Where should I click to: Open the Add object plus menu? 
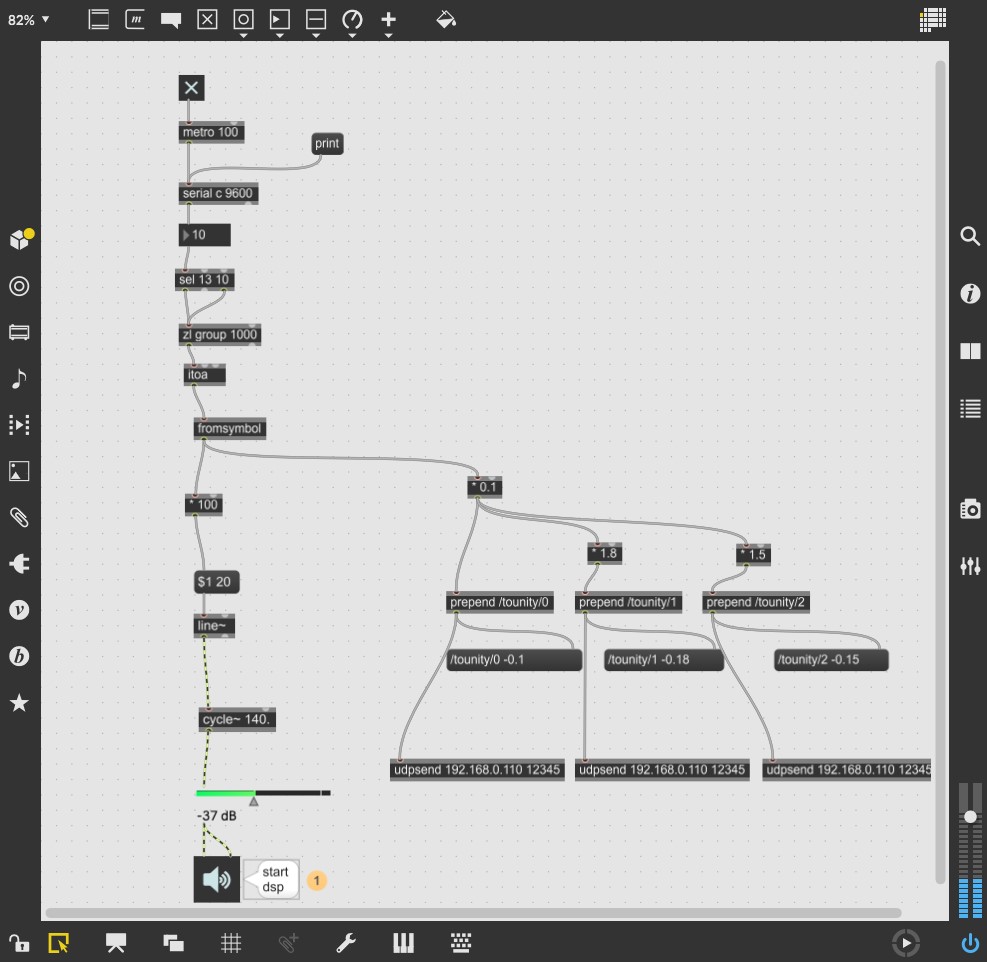388,19
